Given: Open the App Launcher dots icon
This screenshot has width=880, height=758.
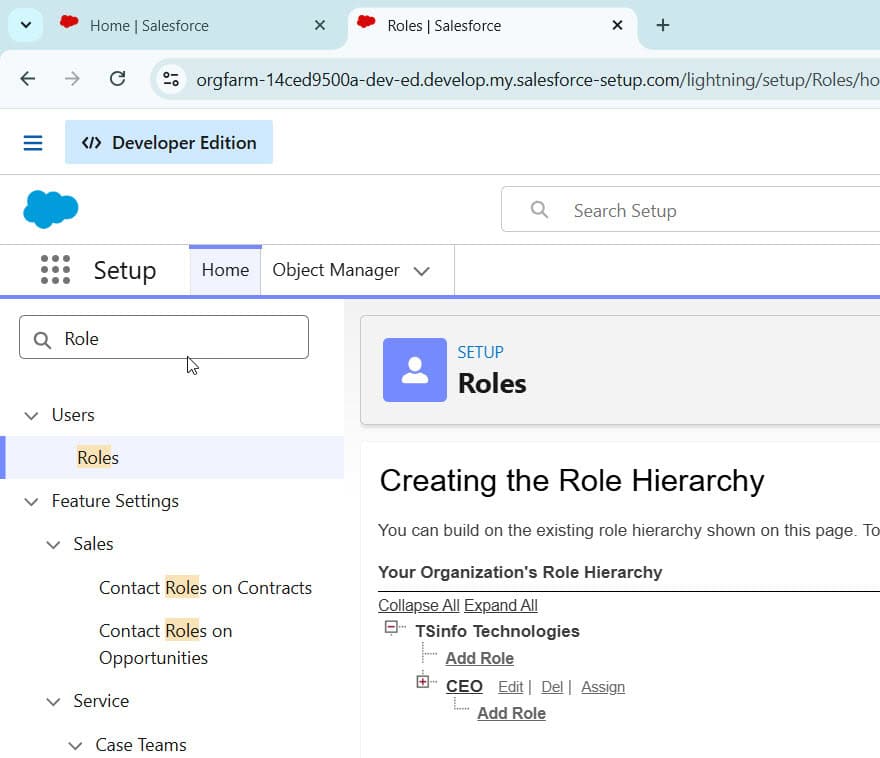Looking at the screenshot, I should click(56, 270).
